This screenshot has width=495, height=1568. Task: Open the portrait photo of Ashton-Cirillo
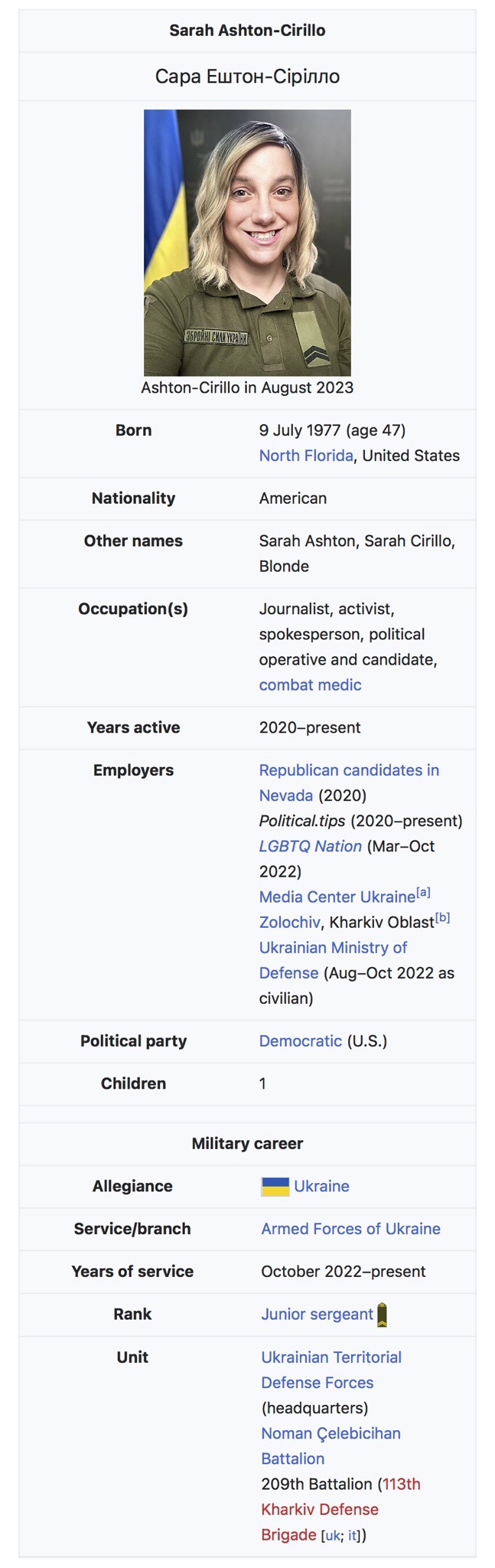pos(247,242)
